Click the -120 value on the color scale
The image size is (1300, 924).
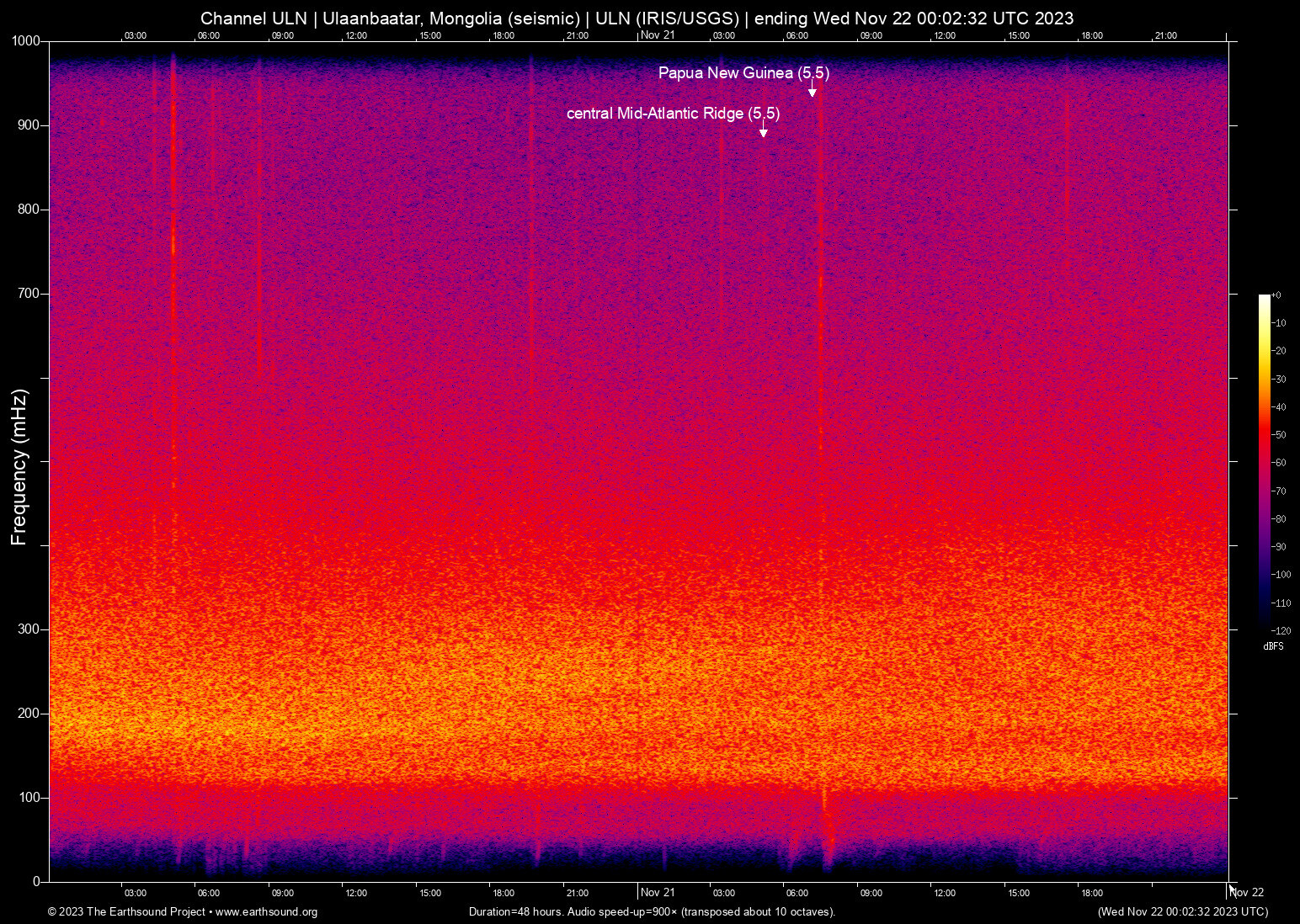pyautogui.click(x=1281, y=631)
